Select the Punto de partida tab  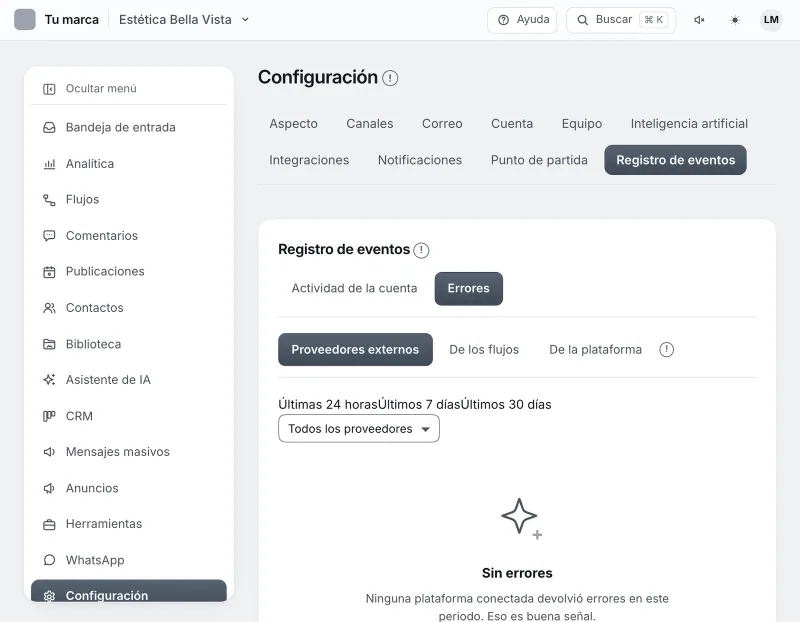click(539, 160)
